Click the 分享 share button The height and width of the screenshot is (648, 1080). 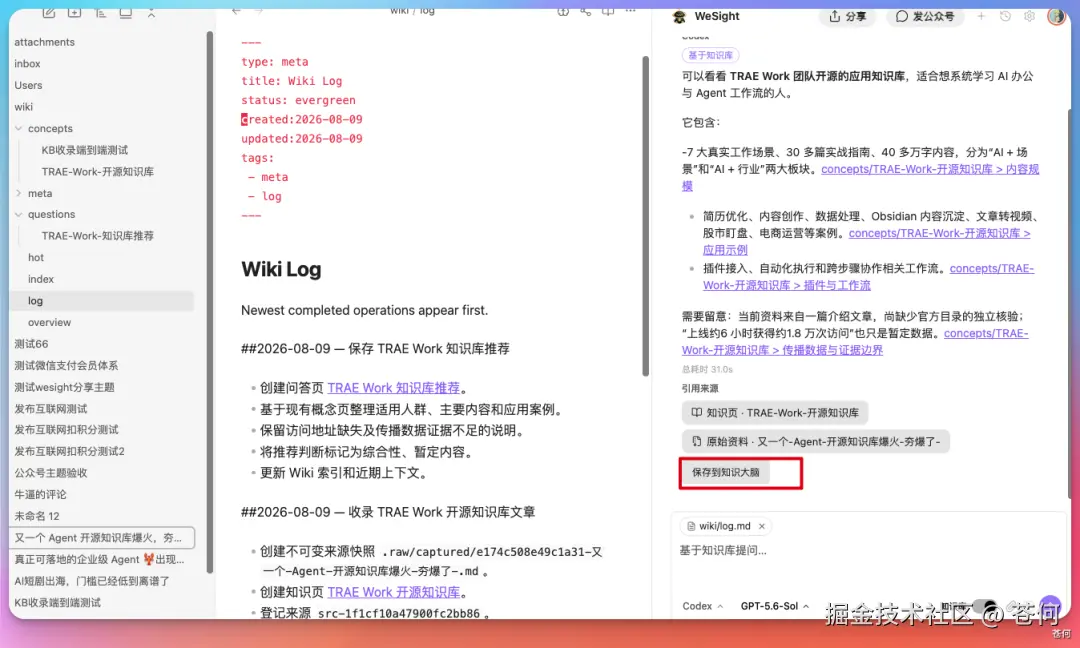pos(847,16)
